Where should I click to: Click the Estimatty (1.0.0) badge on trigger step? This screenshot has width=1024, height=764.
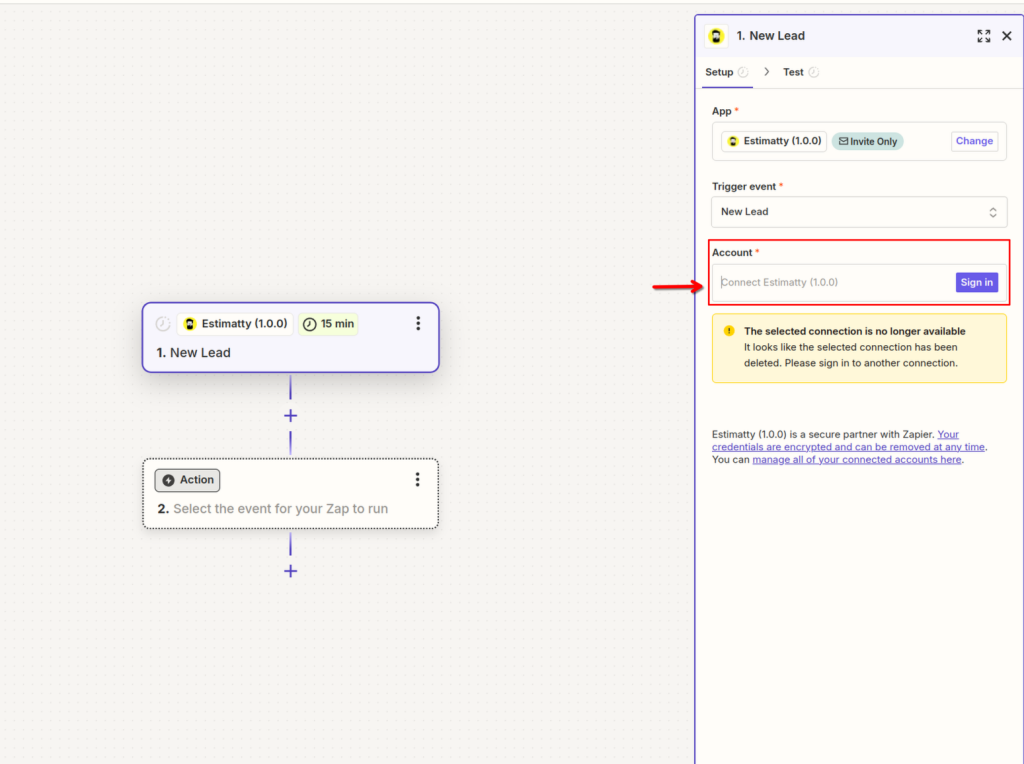(x=236, y=324)
